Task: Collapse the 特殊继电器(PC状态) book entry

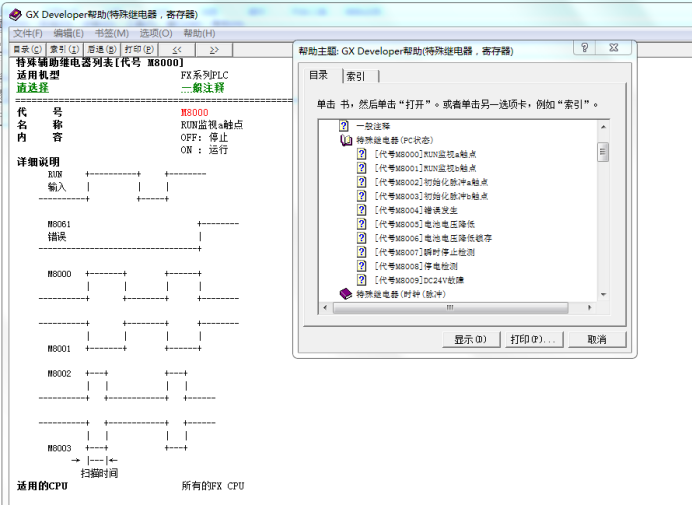Action: point(395,140)
